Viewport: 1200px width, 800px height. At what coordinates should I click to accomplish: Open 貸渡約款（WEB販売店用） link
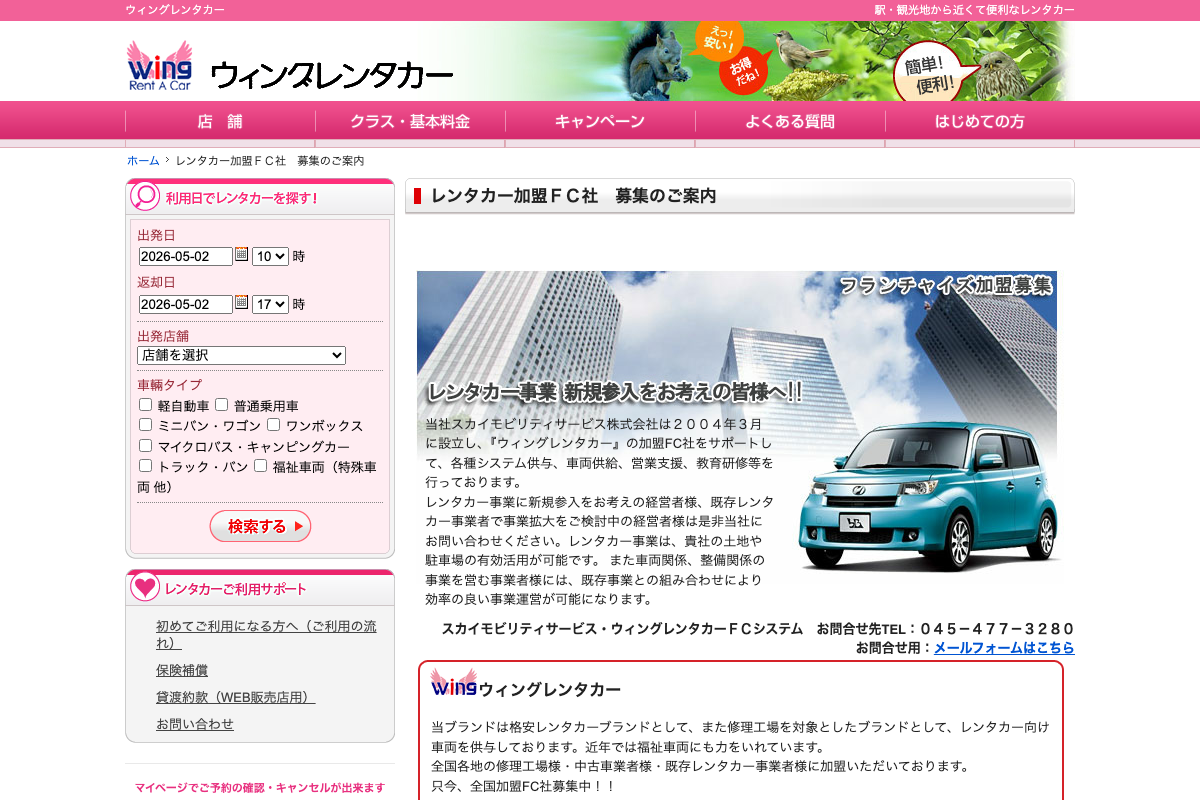[x=235, y=698]
